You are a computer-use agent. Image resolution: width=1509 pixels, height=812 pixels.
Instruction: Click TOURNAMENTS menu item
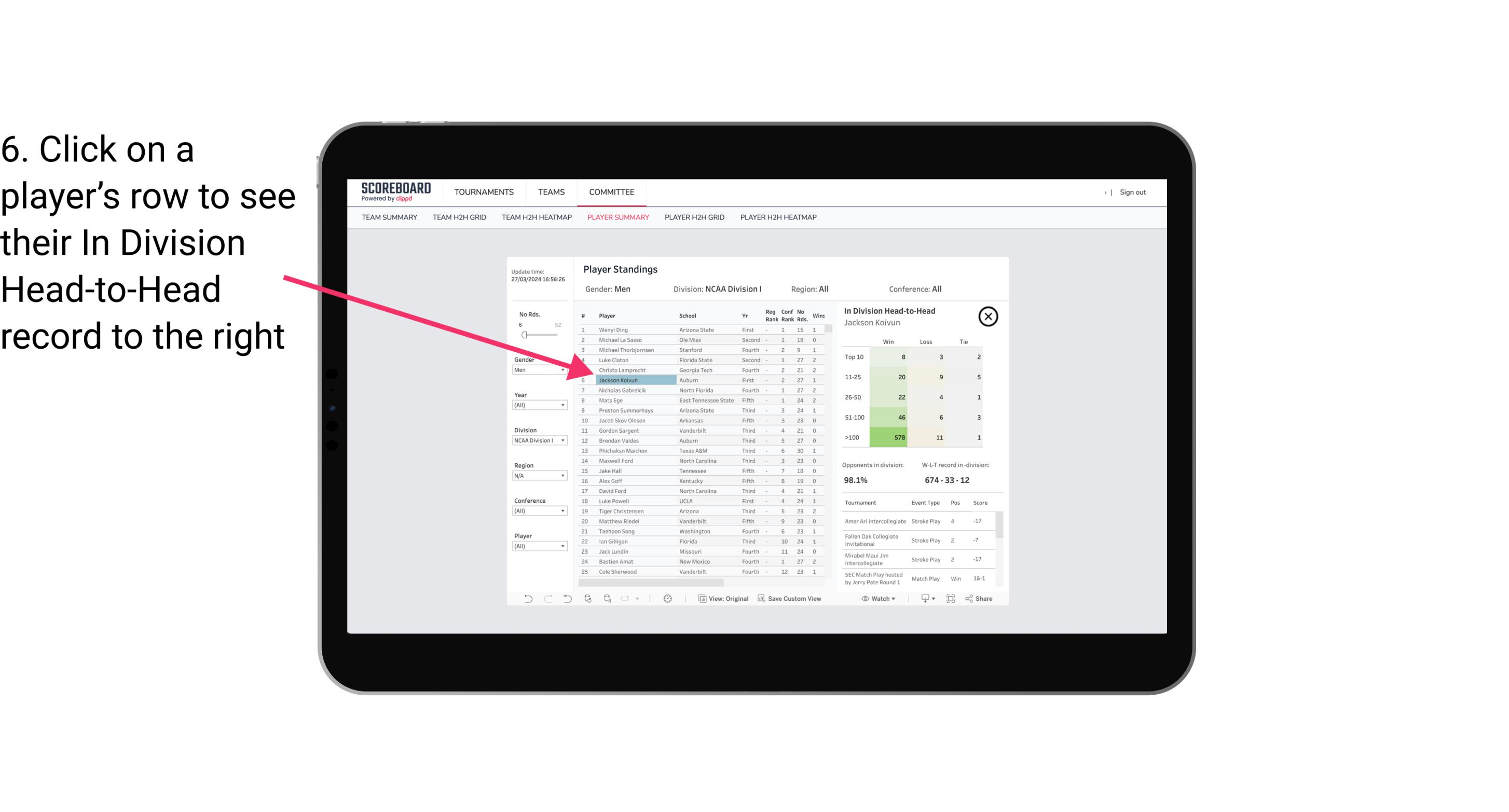[482, 192]
